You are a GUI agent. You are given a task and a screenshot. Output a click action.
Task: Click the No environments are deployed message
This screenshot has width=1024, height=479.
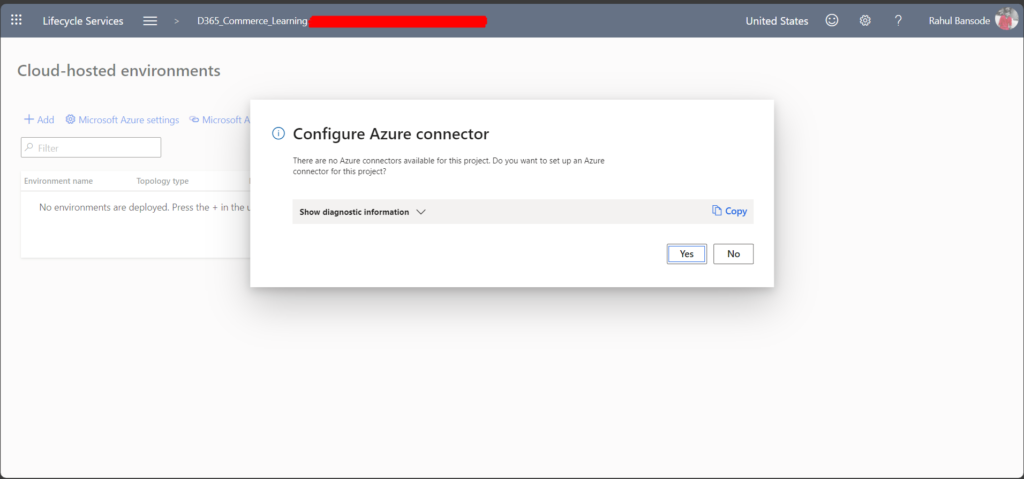(145, 207)
